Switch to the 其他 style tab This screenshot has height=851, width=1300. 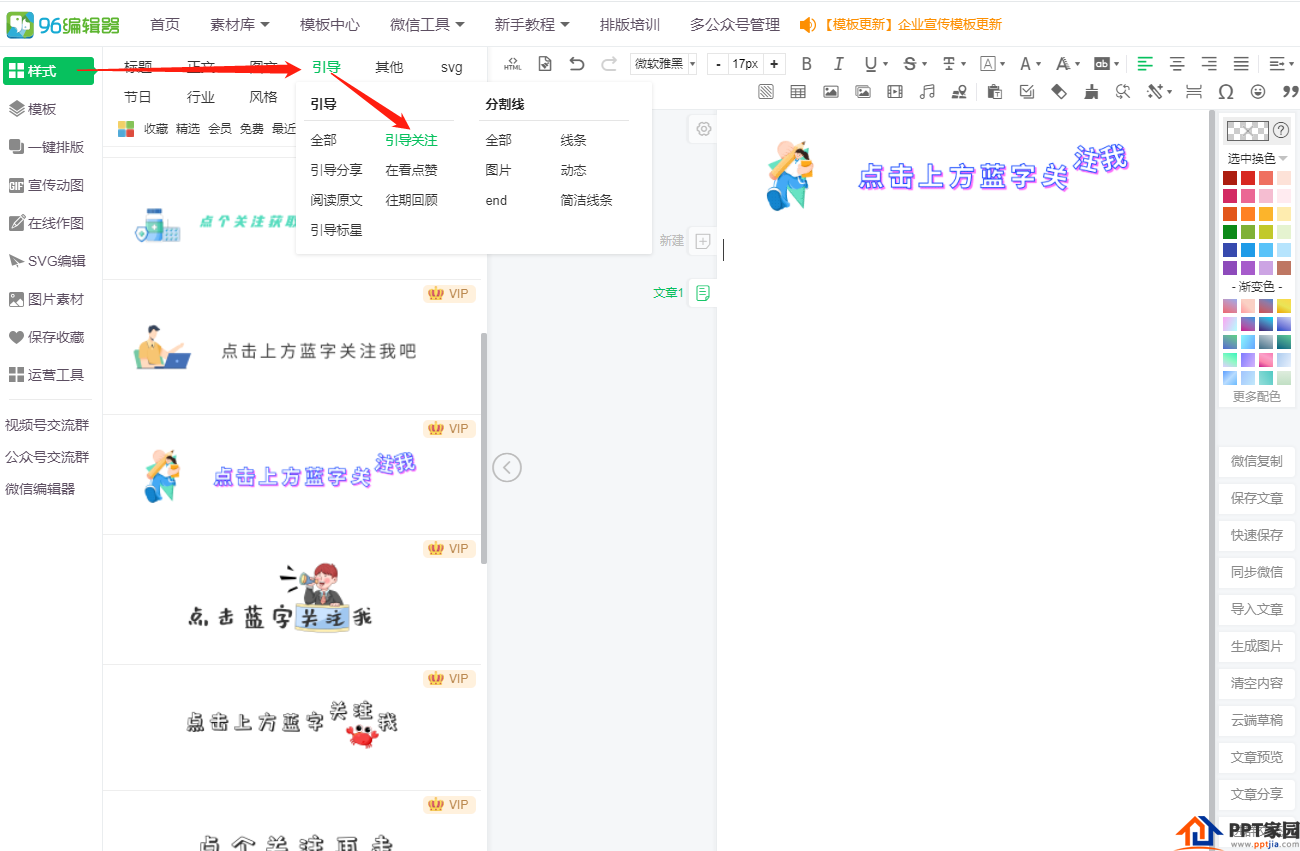(x=389, y=67)
